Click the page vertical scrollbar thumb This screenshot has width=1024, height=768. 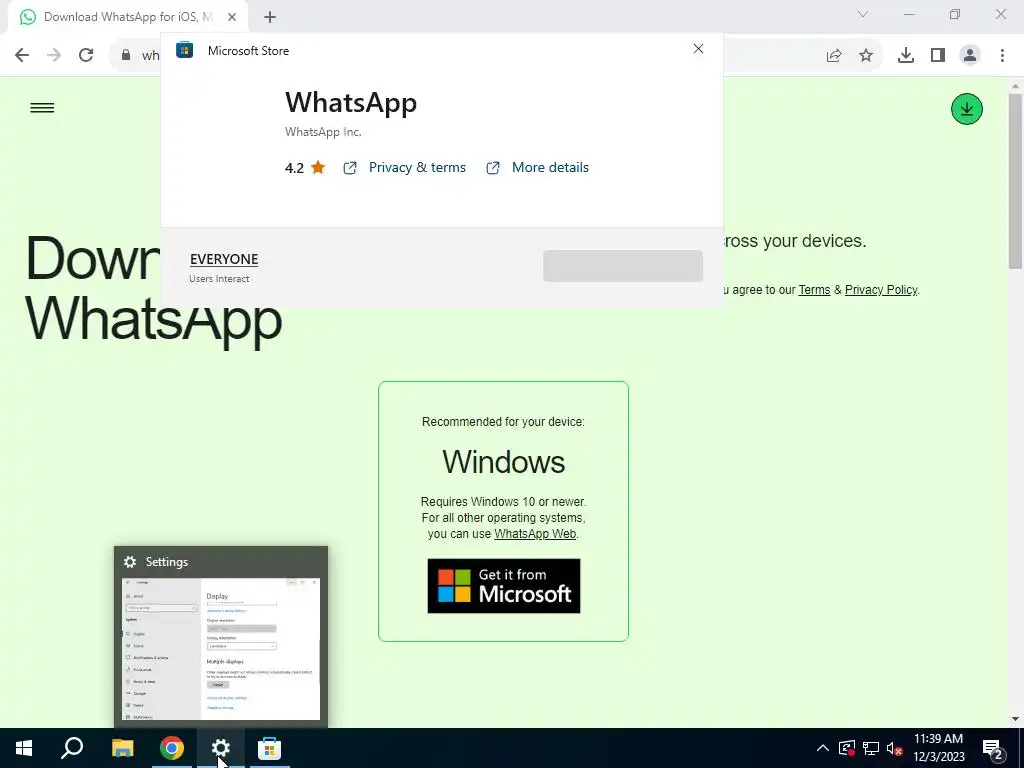tap(1015, 181)
